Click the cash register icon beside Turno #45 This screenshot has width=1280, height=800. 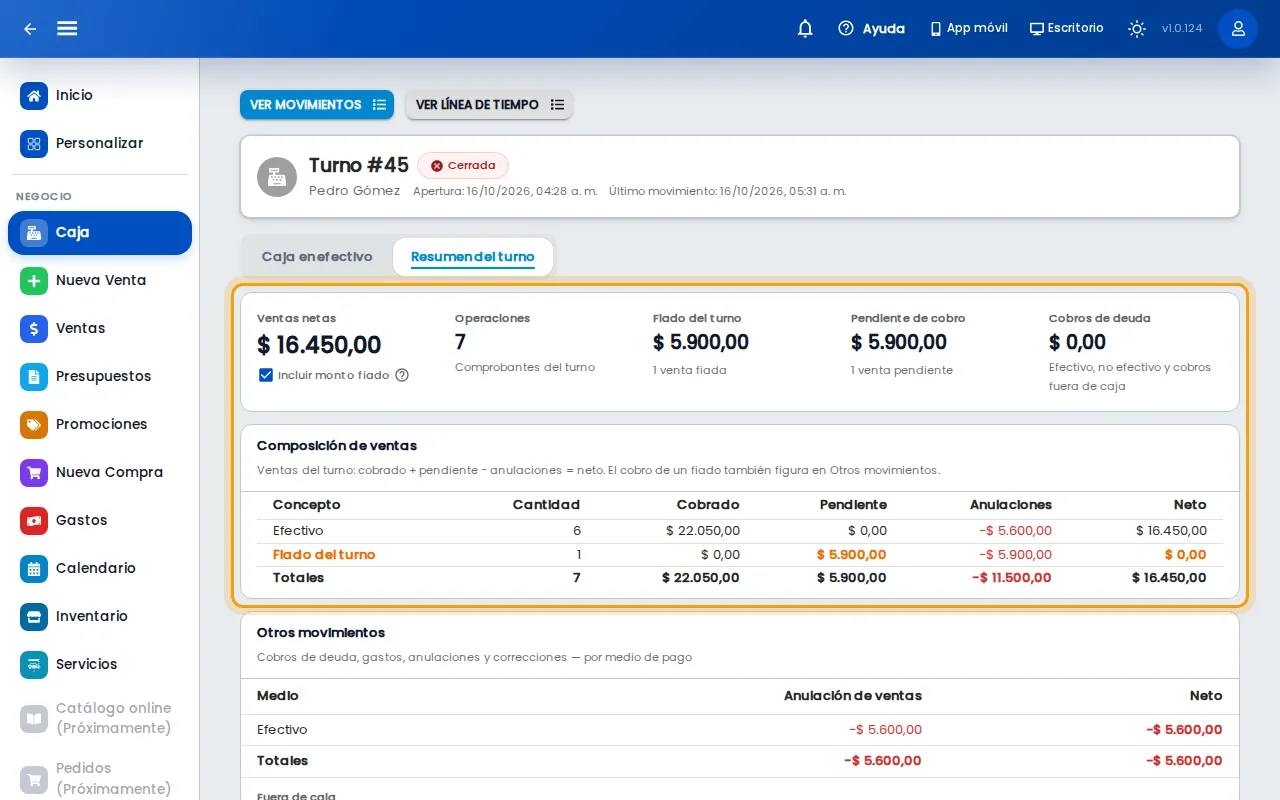click(277, 177)
